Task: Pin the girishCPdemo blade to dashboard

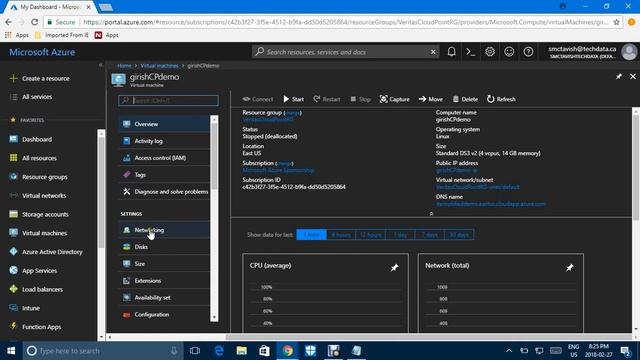Action: click(x=619, y=76)
